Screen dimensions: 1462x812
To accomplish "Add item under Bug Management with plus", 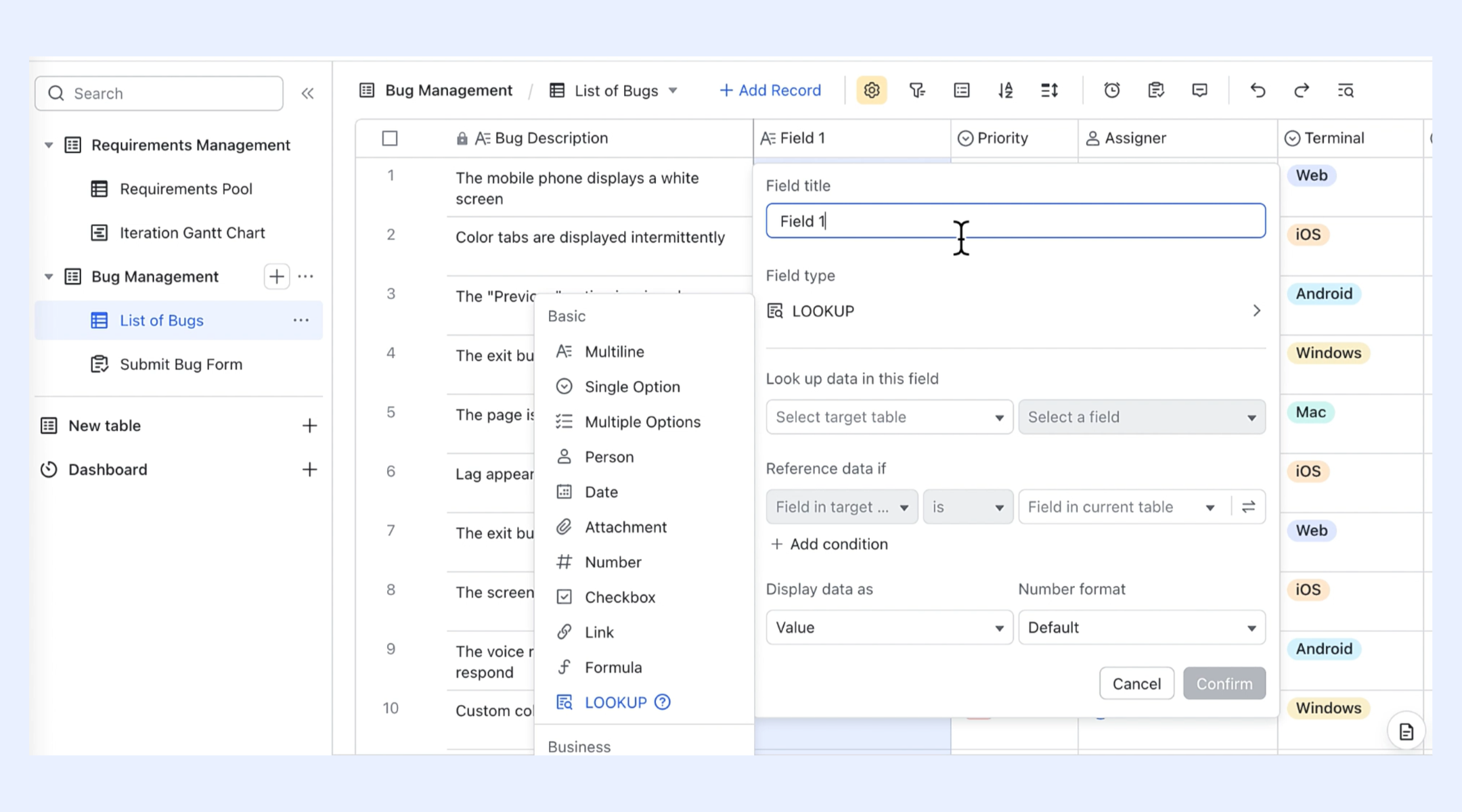I will point(277,276).
